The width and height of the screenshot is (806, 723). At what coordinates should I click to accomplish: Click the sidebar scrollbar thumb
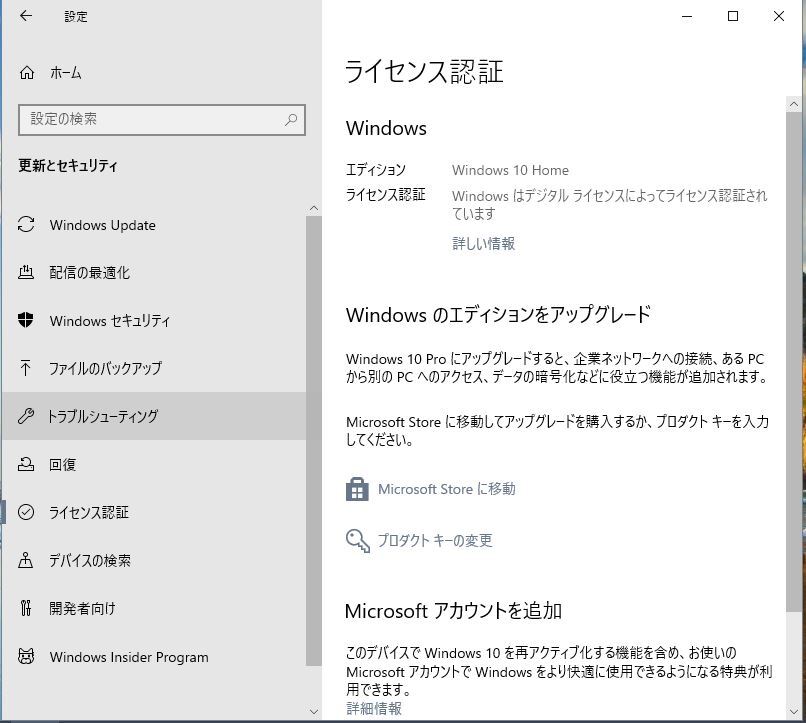(x=314, y=441)
